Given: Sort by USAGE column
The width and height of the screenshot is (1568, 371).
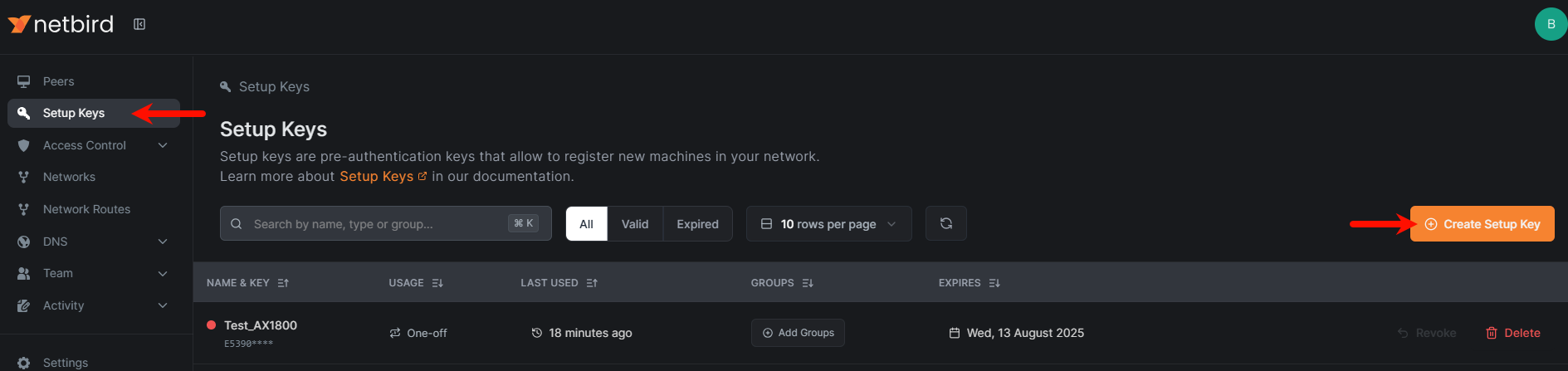Looking at the screenshot, I should [x=416, y=283].
